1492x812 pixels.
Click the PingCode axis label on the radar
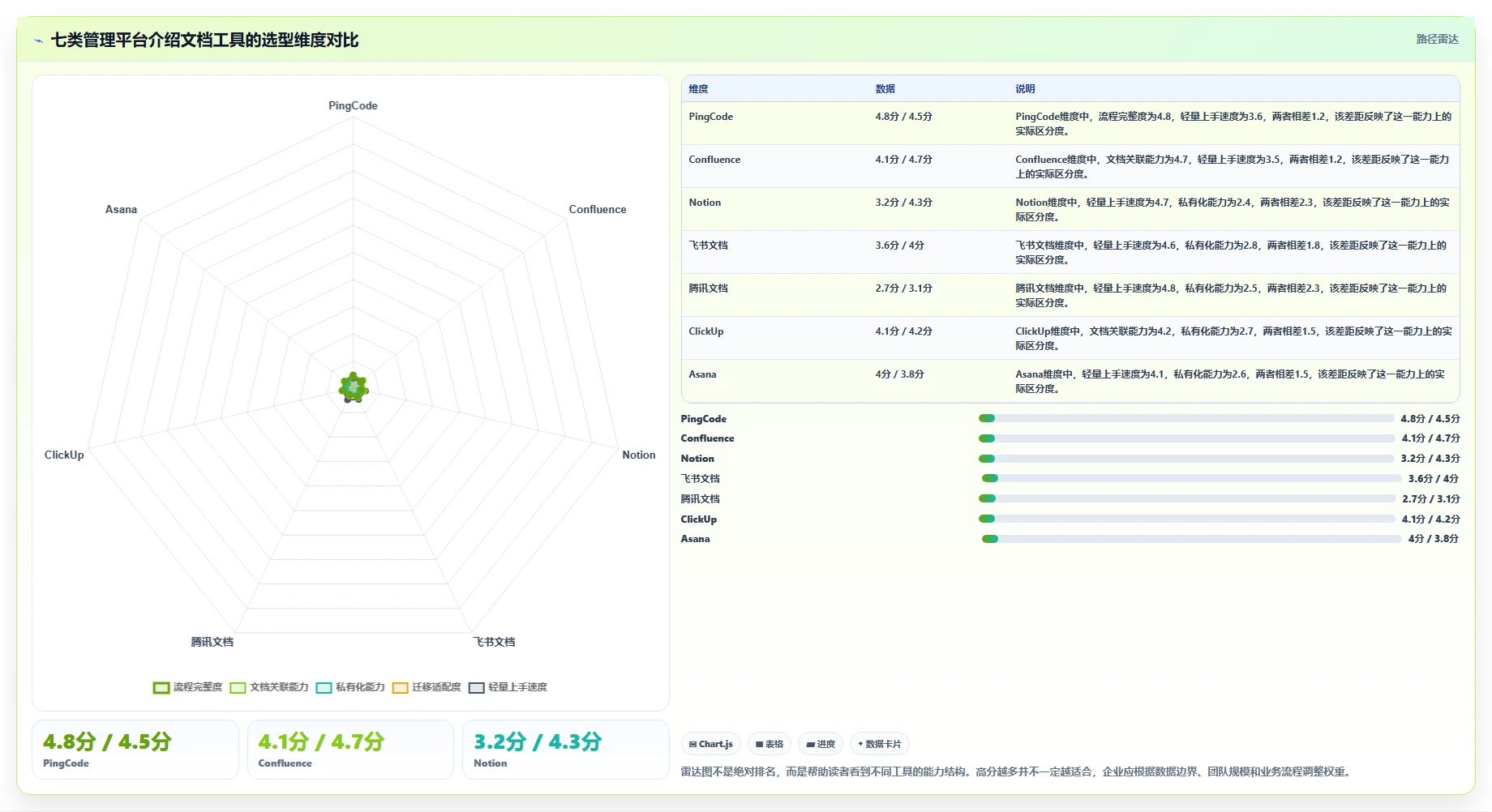click(353, 105)
